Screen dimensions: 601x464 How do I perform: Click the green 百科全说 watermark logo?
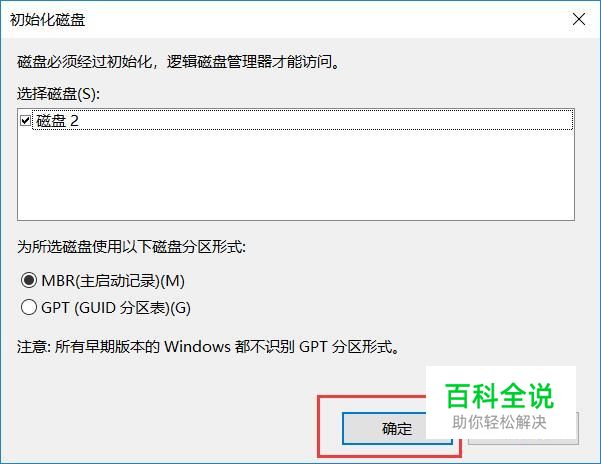[x=499, y=396]
